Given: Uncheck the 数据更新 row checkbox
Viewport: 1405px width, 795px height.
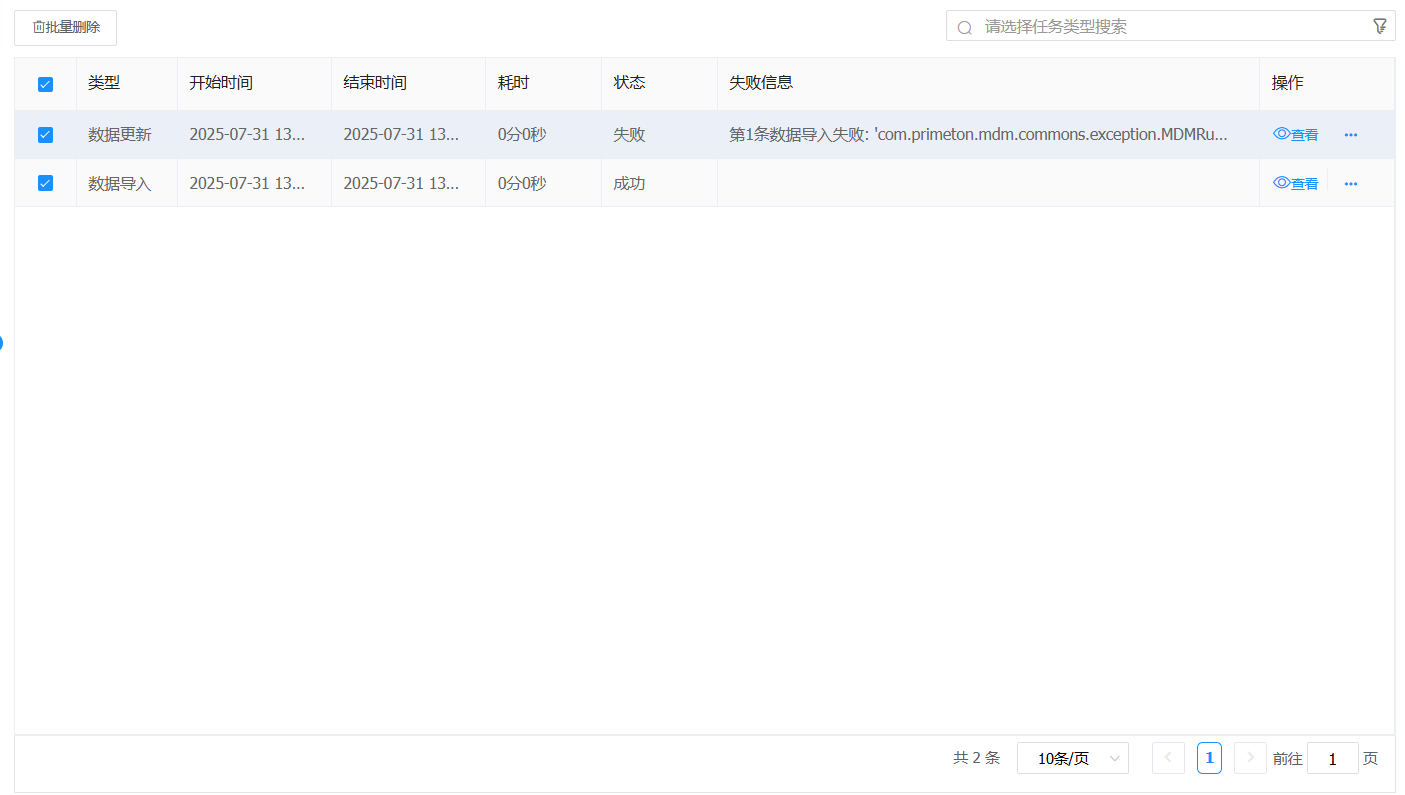Looking at the screenshot, I should (x=45, y=135).
